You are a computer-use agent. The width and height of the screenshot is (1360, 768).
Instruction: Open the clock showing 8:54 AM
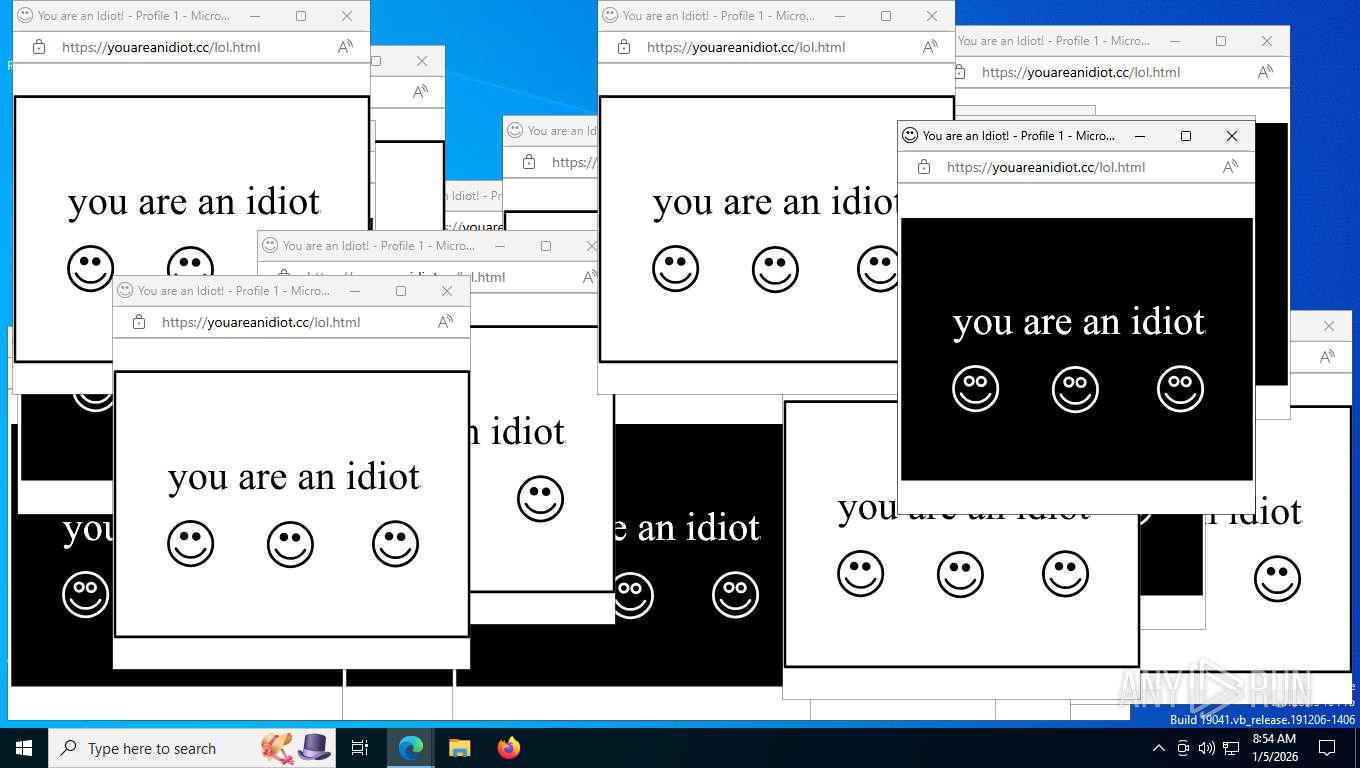click(1274, 748)
